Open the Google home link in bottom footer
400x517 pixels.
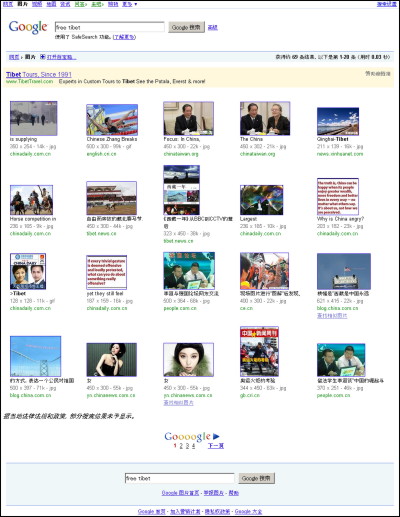[x=152, y=511]
